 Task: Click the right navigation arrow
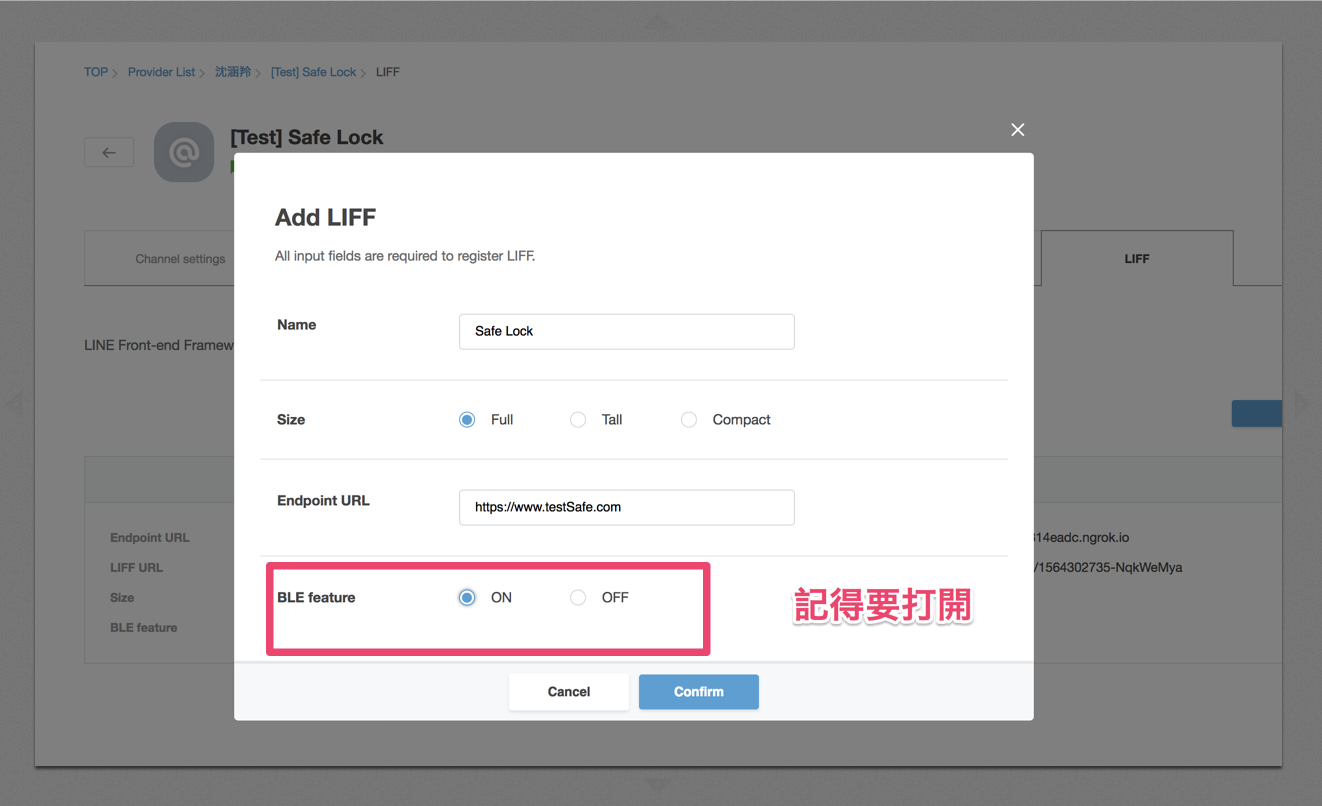(1302, 403)
